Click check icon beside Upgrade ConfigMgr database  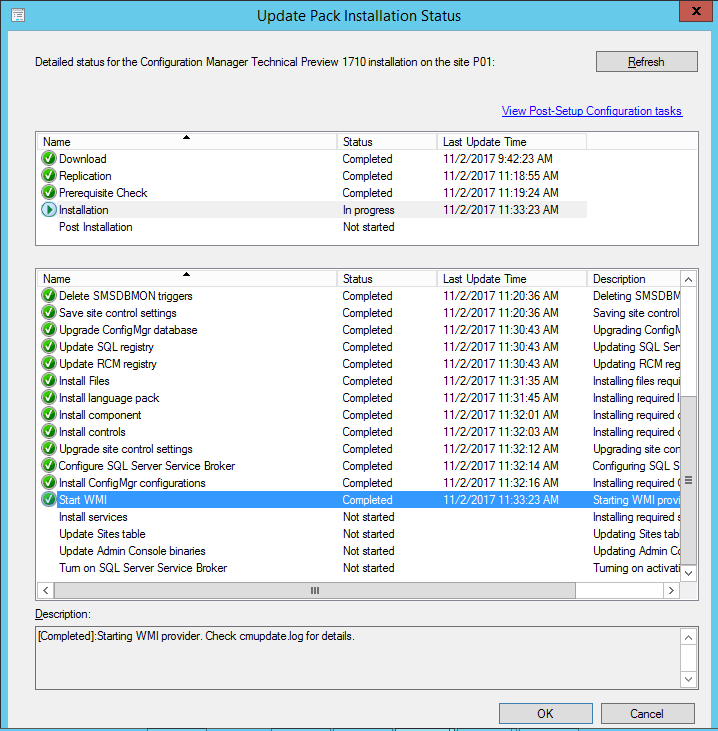pos(48,330)
